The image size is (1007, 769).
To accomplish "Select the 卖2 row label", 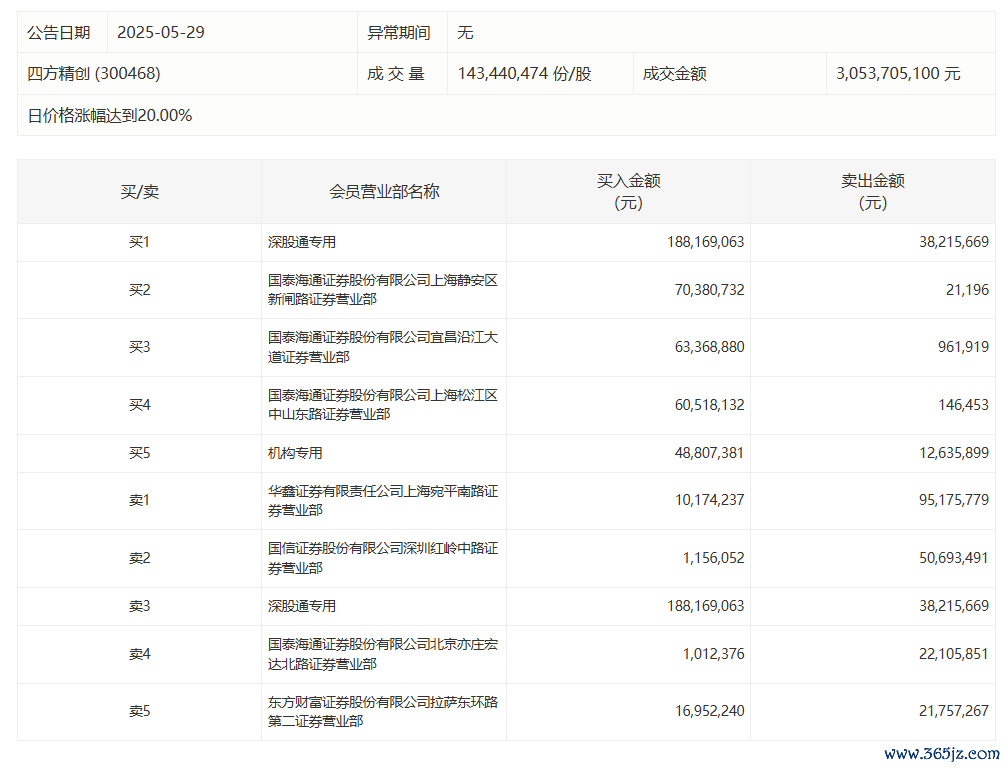I will [139, 558].
